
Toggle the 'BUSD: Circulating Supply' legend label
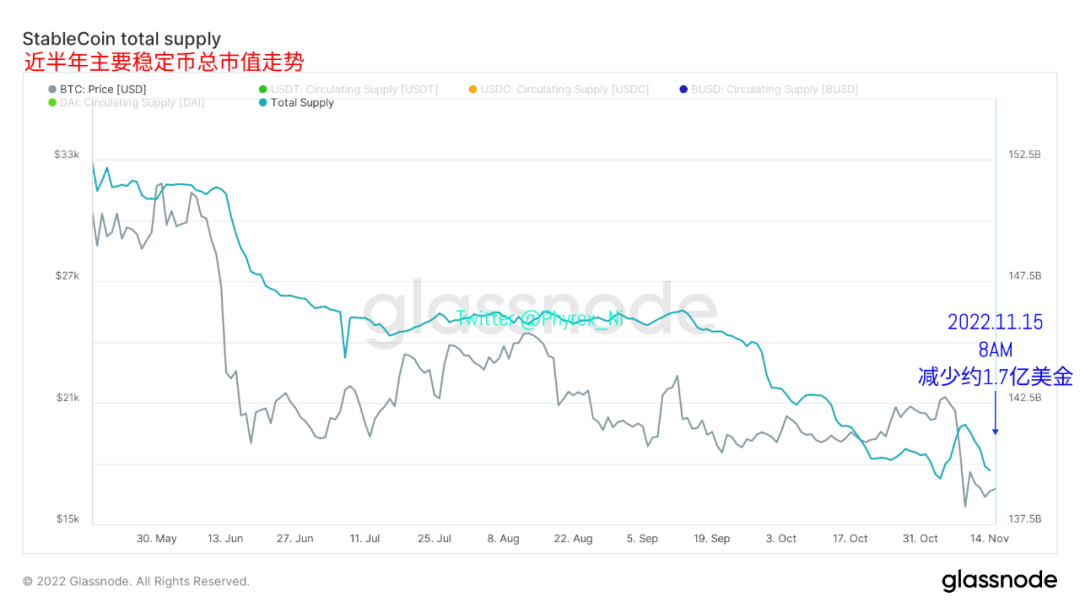point(774,90)
